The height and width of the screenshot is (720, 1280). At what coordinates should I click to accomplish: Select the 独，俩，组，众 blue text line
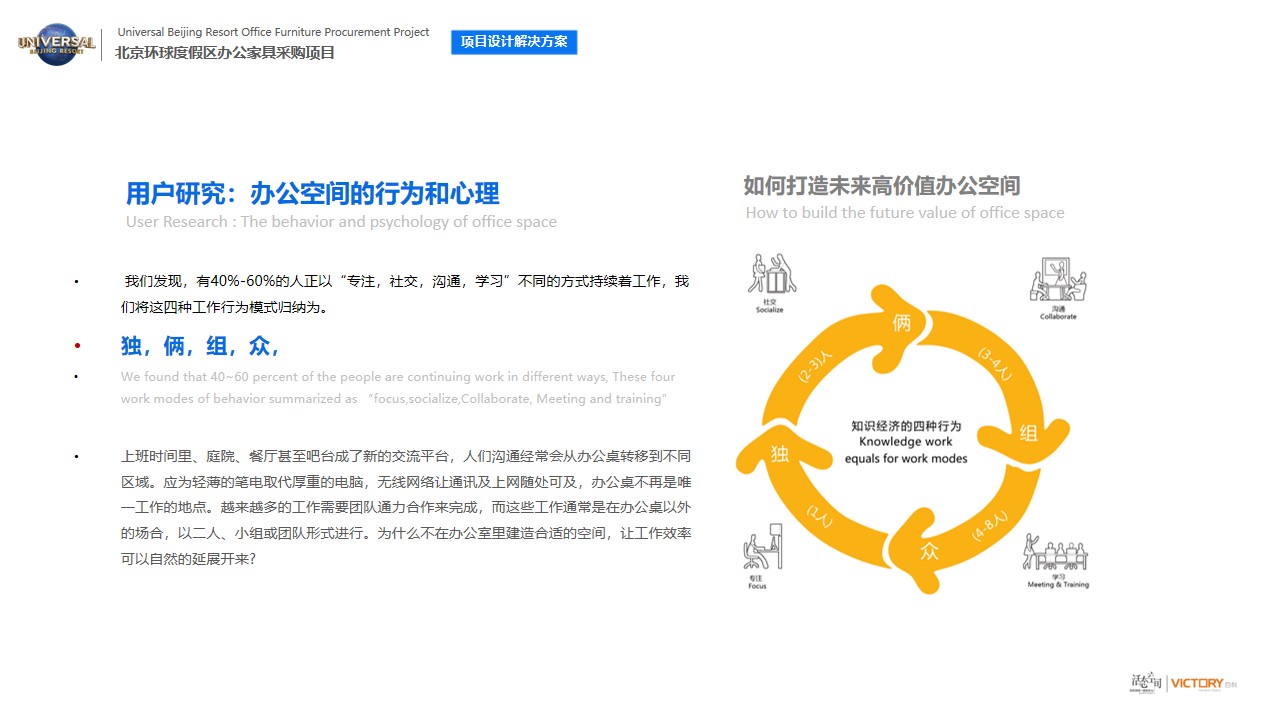tap(200, 346)
